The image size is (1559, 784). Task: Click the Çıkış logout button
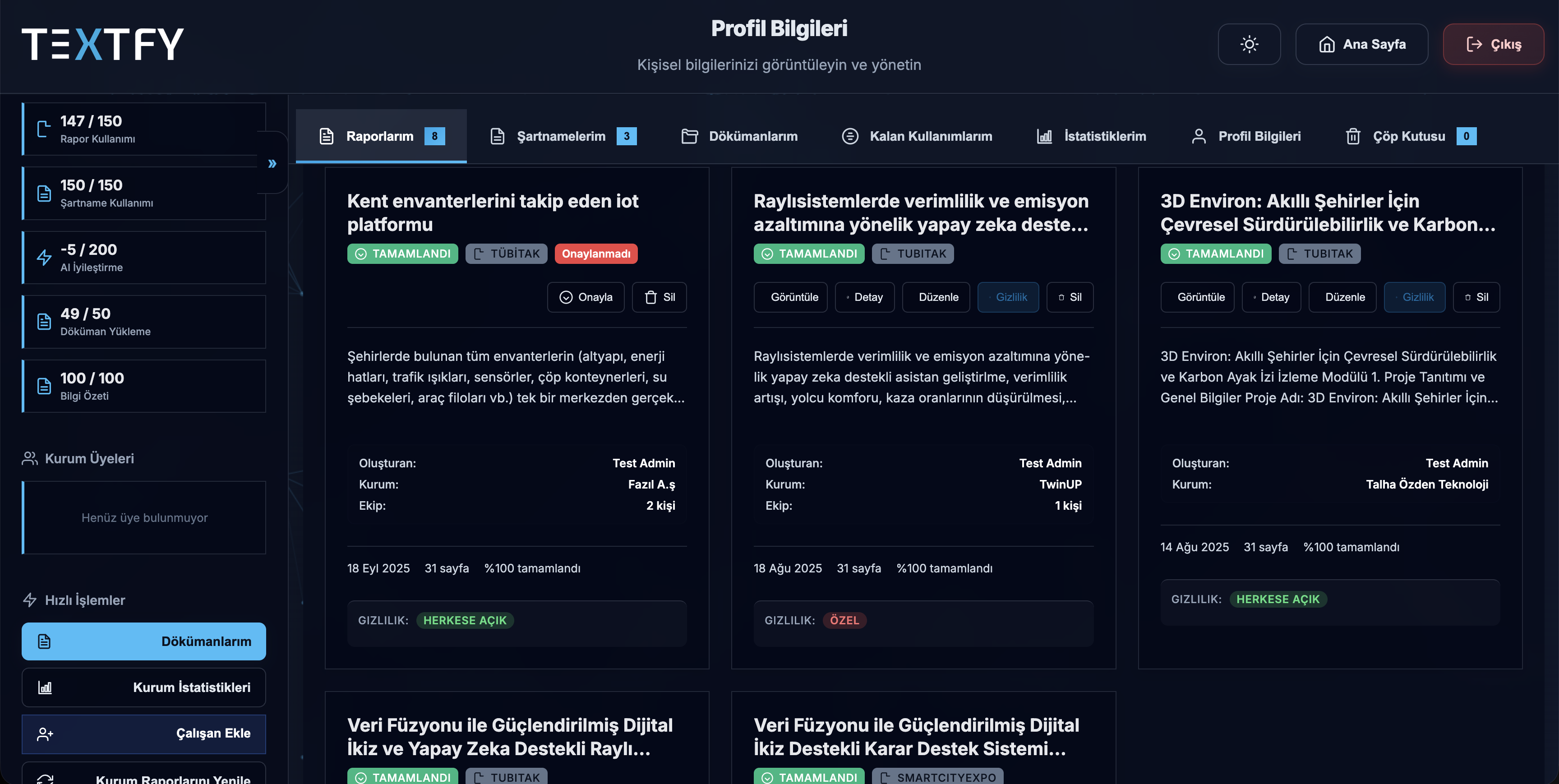pos(1493,44)
